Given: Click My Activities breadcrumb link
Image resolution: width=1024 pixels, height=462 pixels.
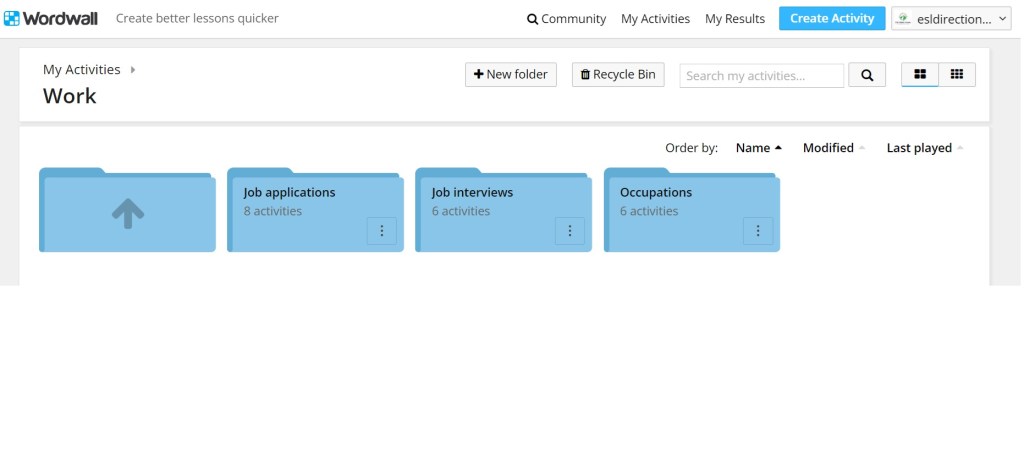Looking at the screenshot, I should click(x=81, y=70).
